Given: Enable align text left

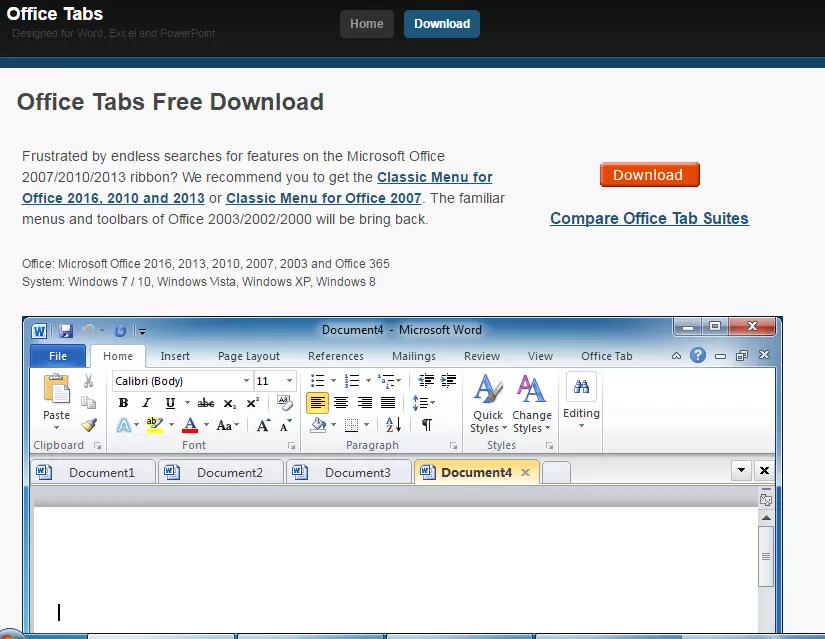Looking at the screenshot, I should (x=317, y=403).
